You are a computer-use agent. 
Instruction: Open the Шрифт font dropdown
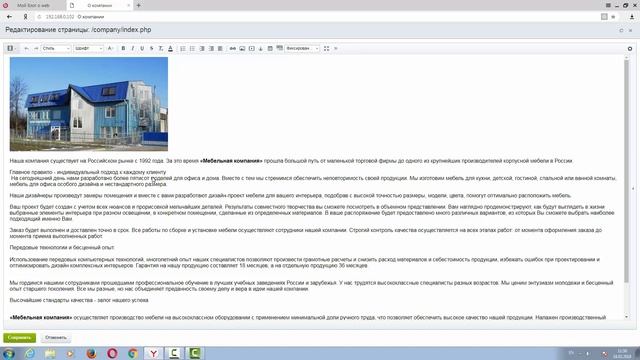(89, 49)
